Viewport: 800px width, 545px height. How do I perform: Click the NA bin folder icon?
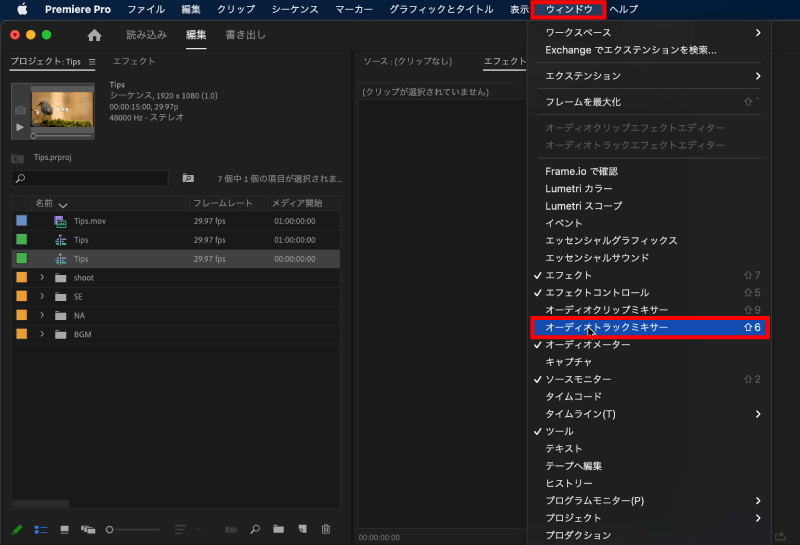pos(61,316)
